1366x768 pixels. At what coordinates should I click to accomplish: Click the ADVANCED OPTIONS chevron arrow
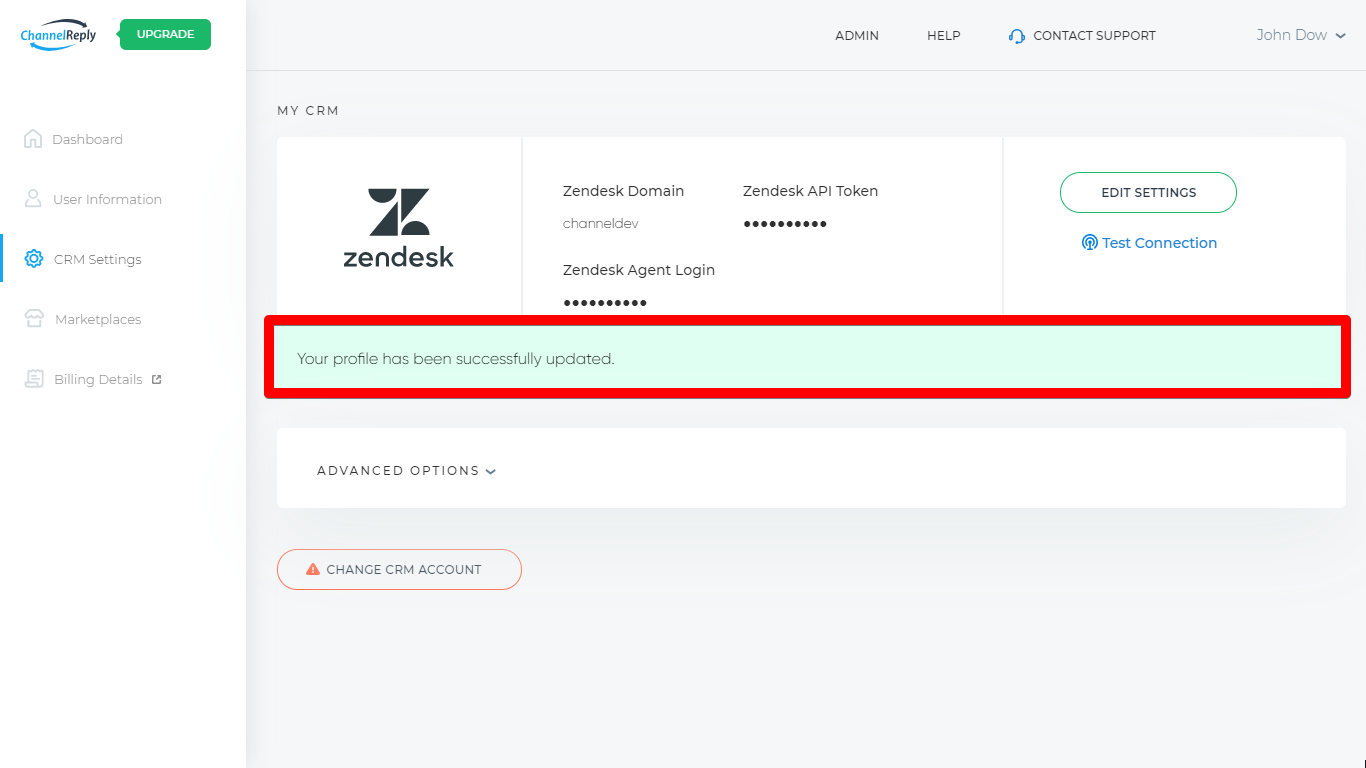(x=491, y=472)
